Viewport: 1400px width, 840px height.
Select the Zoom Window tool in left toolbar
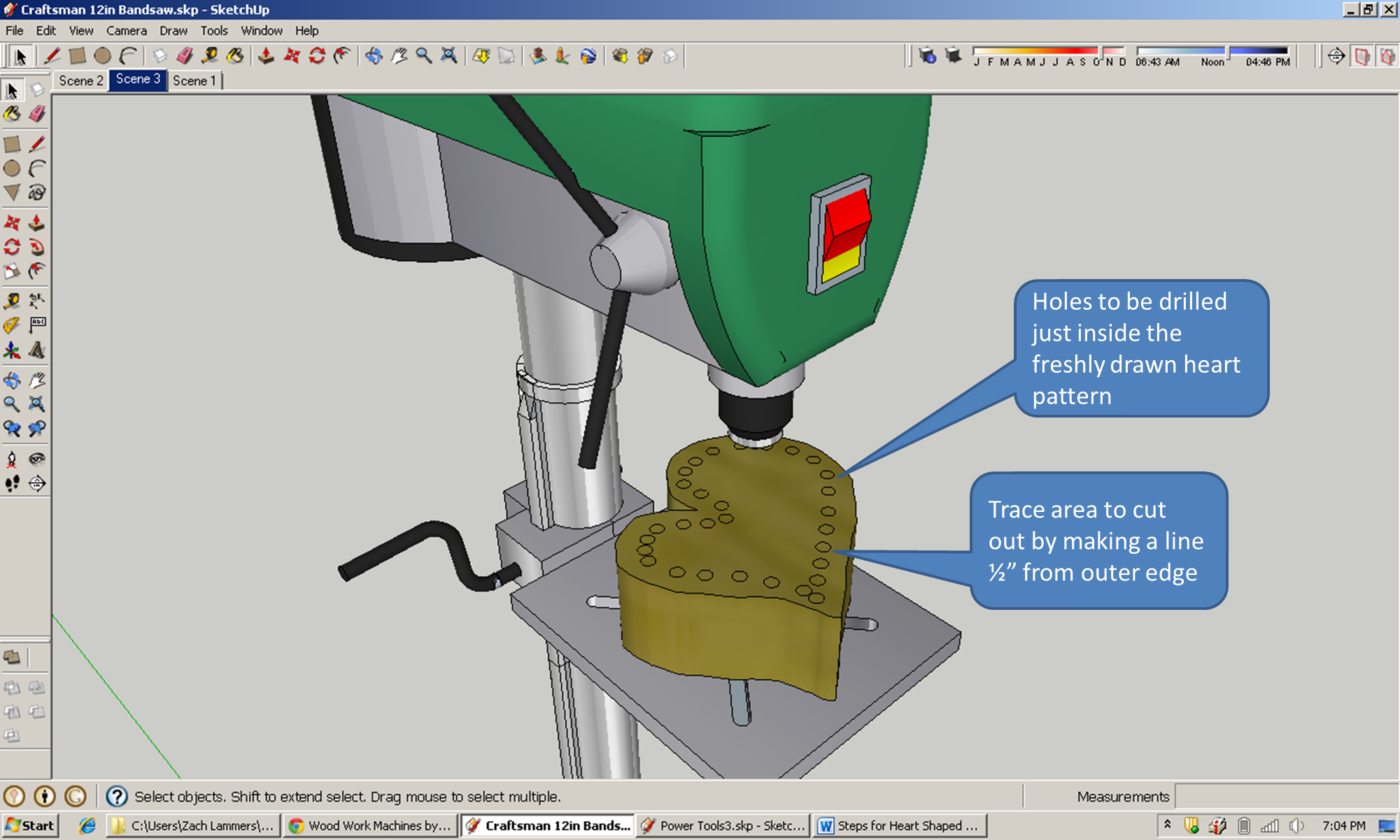point(37,404)
